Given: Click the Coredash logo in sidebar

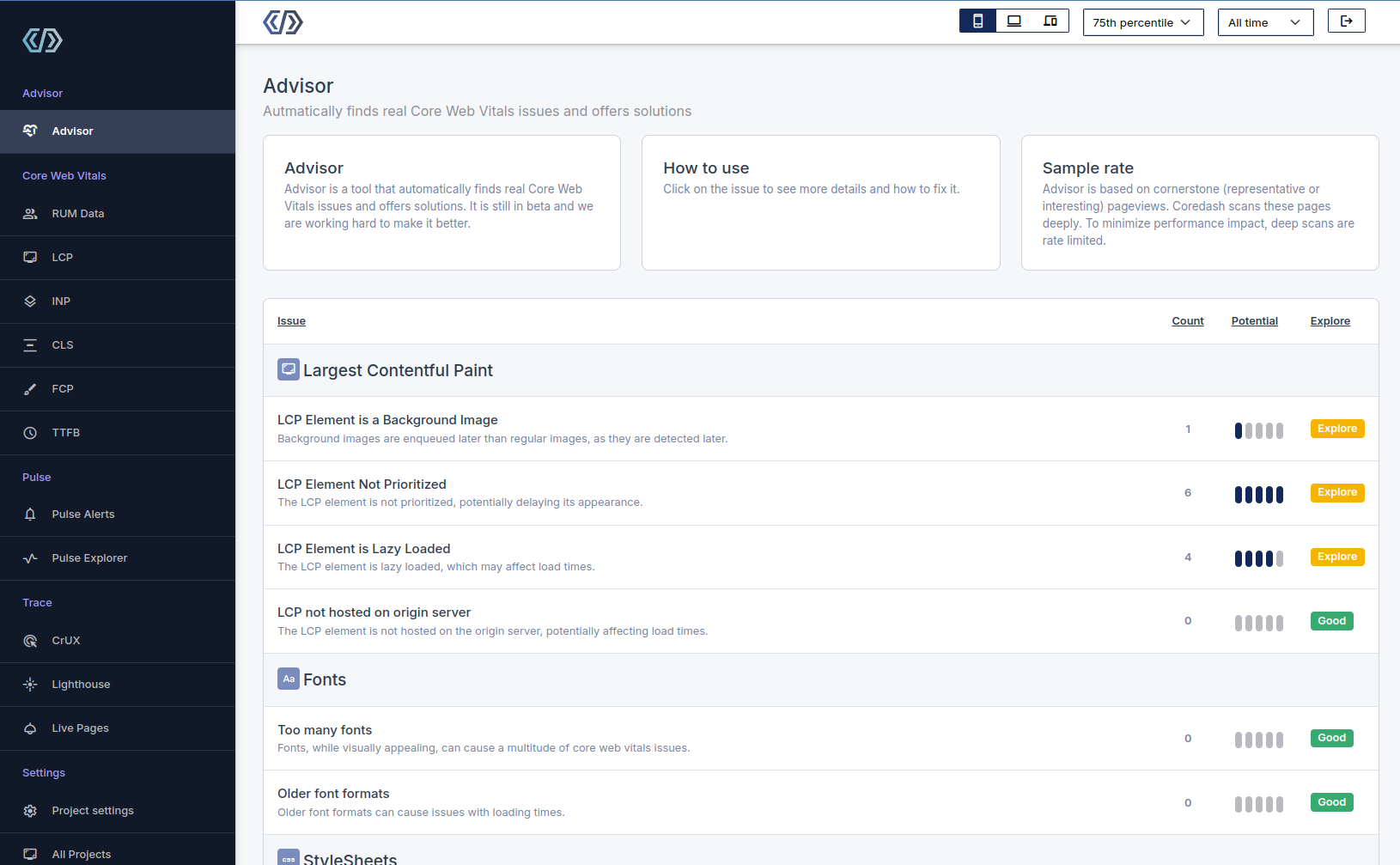Looking at the screenshot, I should (x=42, y=40).
